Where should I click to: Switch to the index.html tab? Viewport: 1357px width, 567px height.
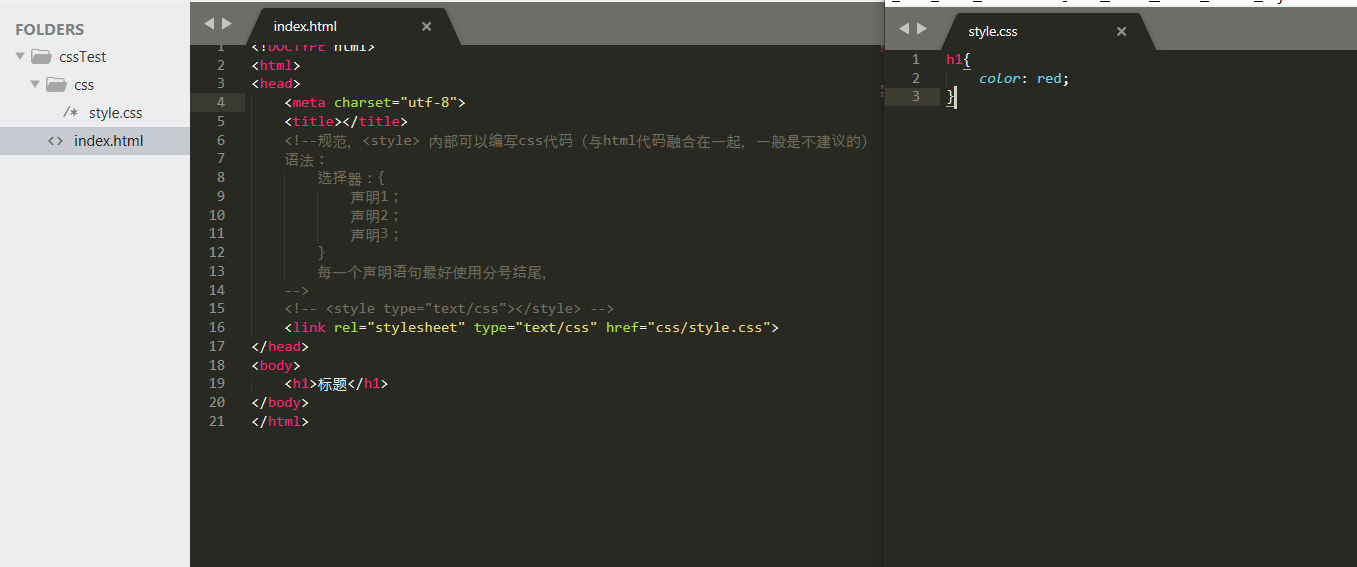tap(305, 27)
